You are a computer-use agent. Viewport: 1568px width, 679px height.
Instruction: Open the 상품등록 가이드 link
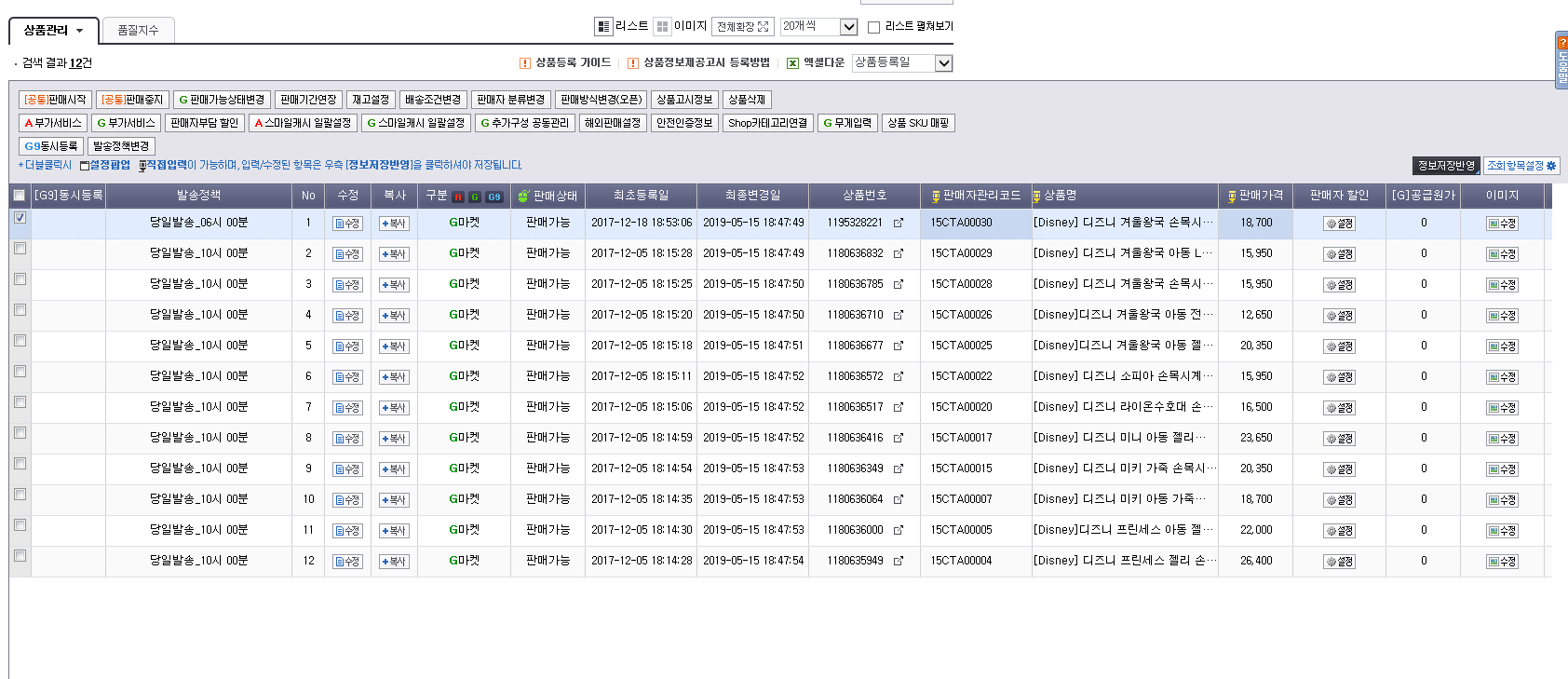point(573,62)
